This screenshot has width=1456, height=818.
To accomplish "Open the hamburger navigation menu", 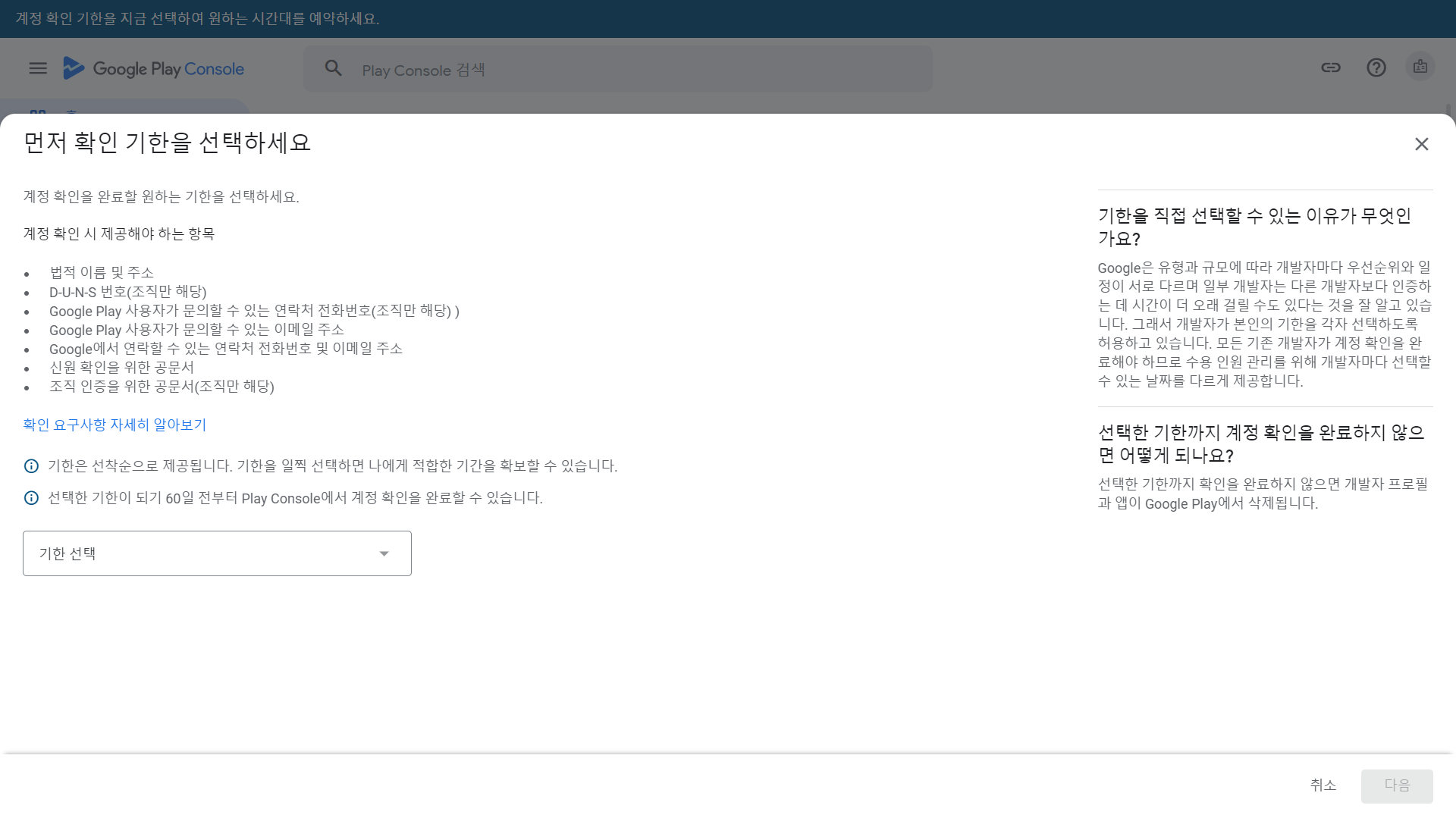I will tap(38, 68).
